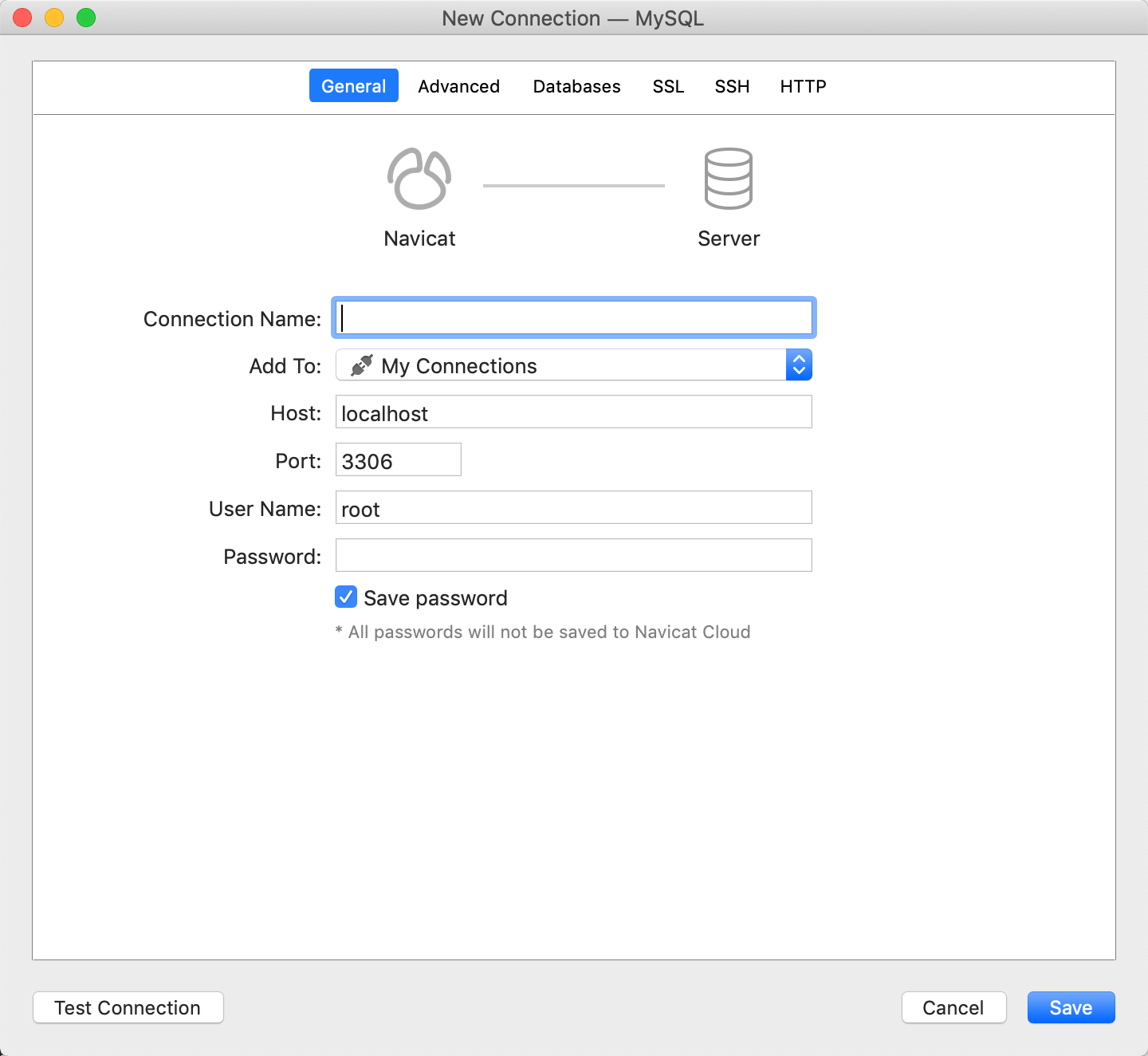Close the New Connection window

click(22, 18)
